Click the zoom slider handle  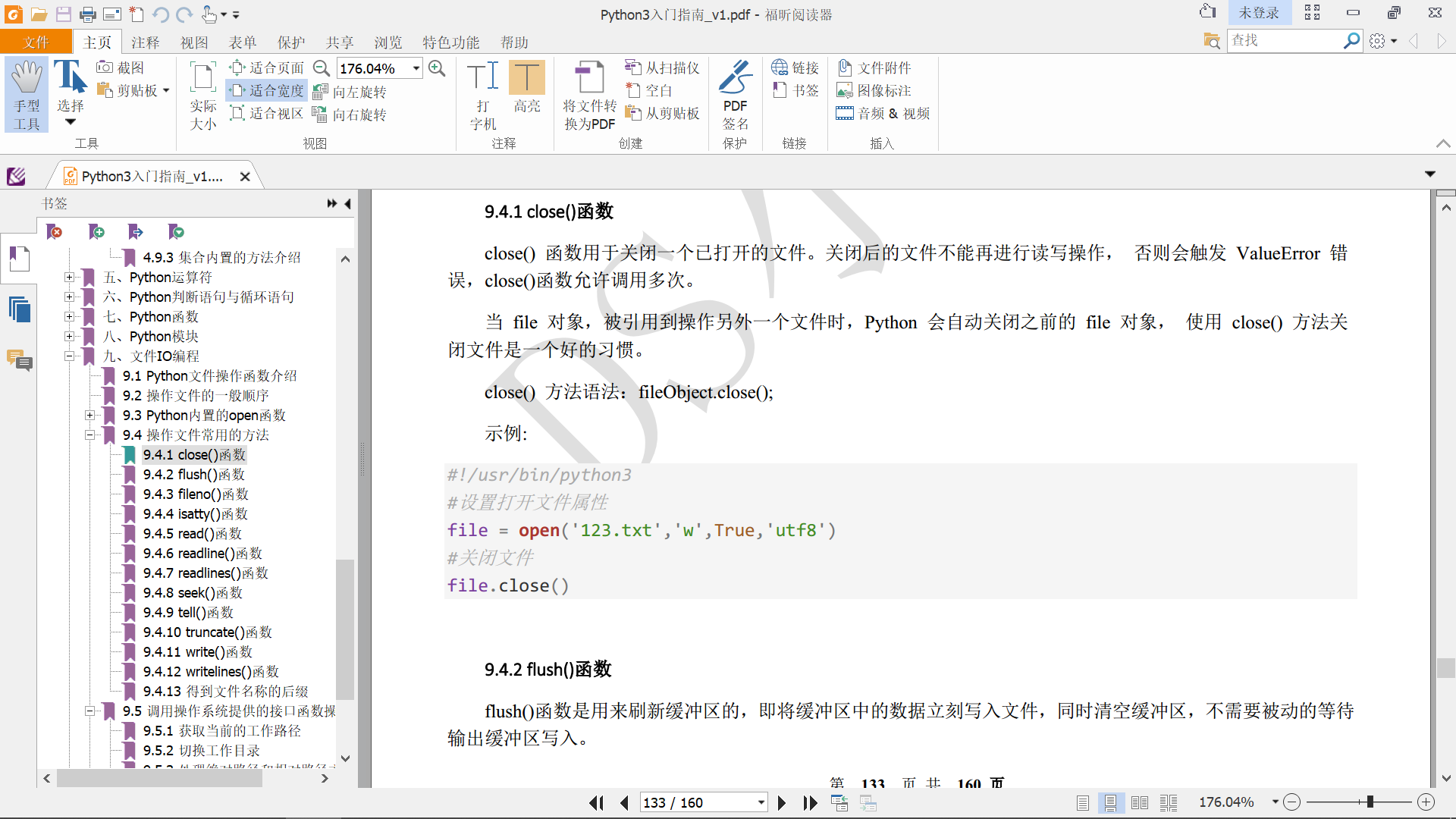1370,802
